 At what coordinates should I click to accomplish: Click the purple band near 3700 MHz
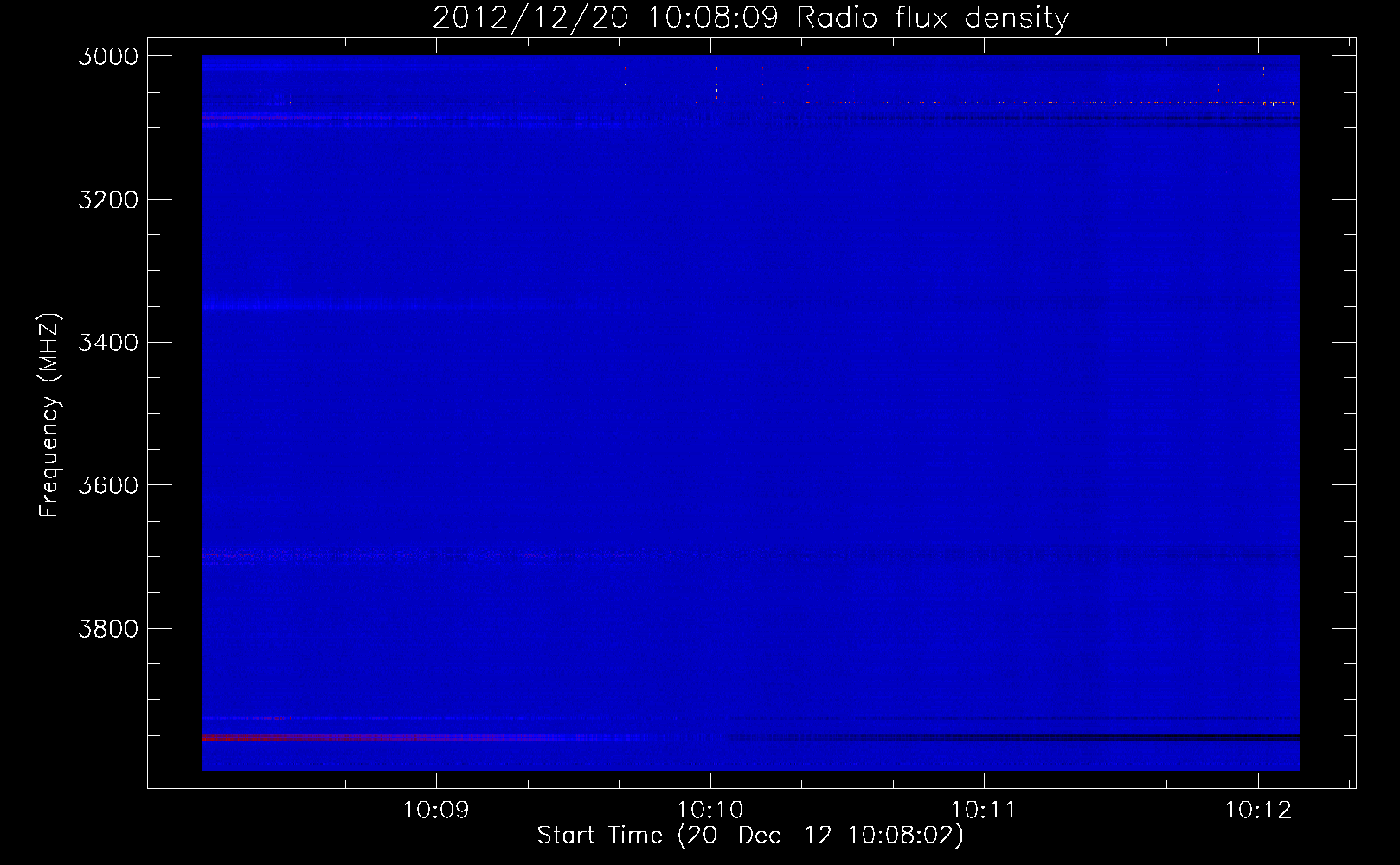(433, 558)
